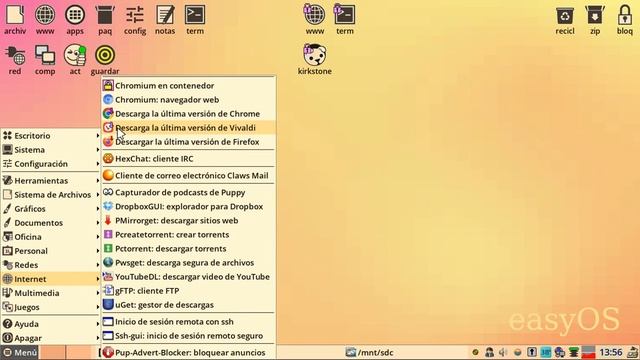Open the Redes menu category

(x=51, y=265)
